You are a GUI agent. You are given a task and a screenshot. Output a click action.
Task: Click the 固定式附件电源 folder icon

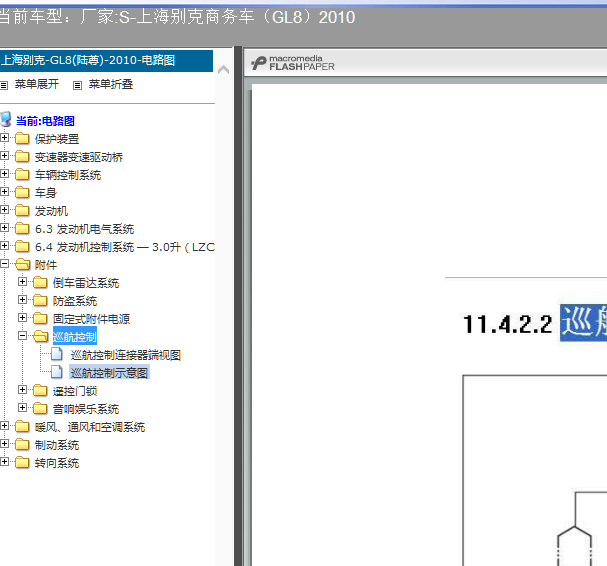click(40, 318)
